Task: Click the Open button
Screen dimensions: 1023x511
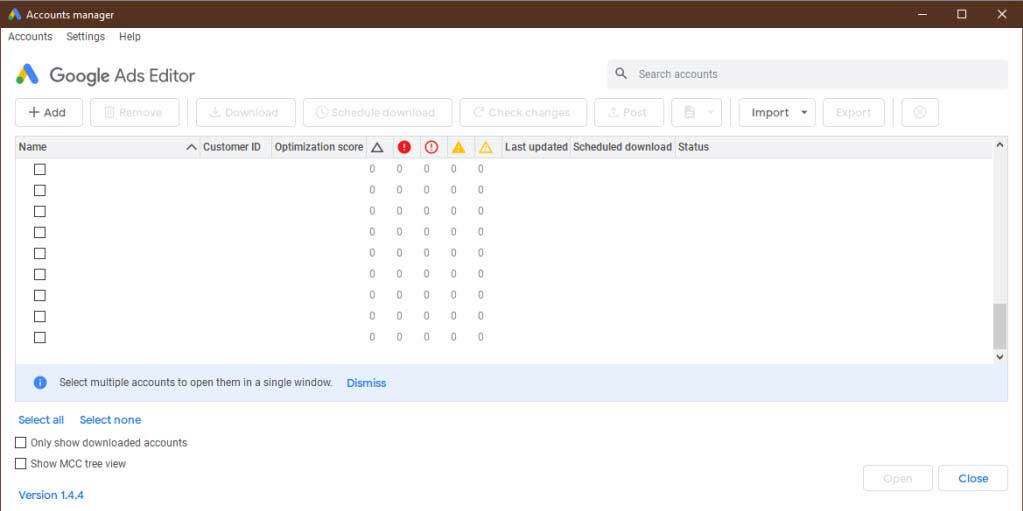Action: click(x=898, y=478)
